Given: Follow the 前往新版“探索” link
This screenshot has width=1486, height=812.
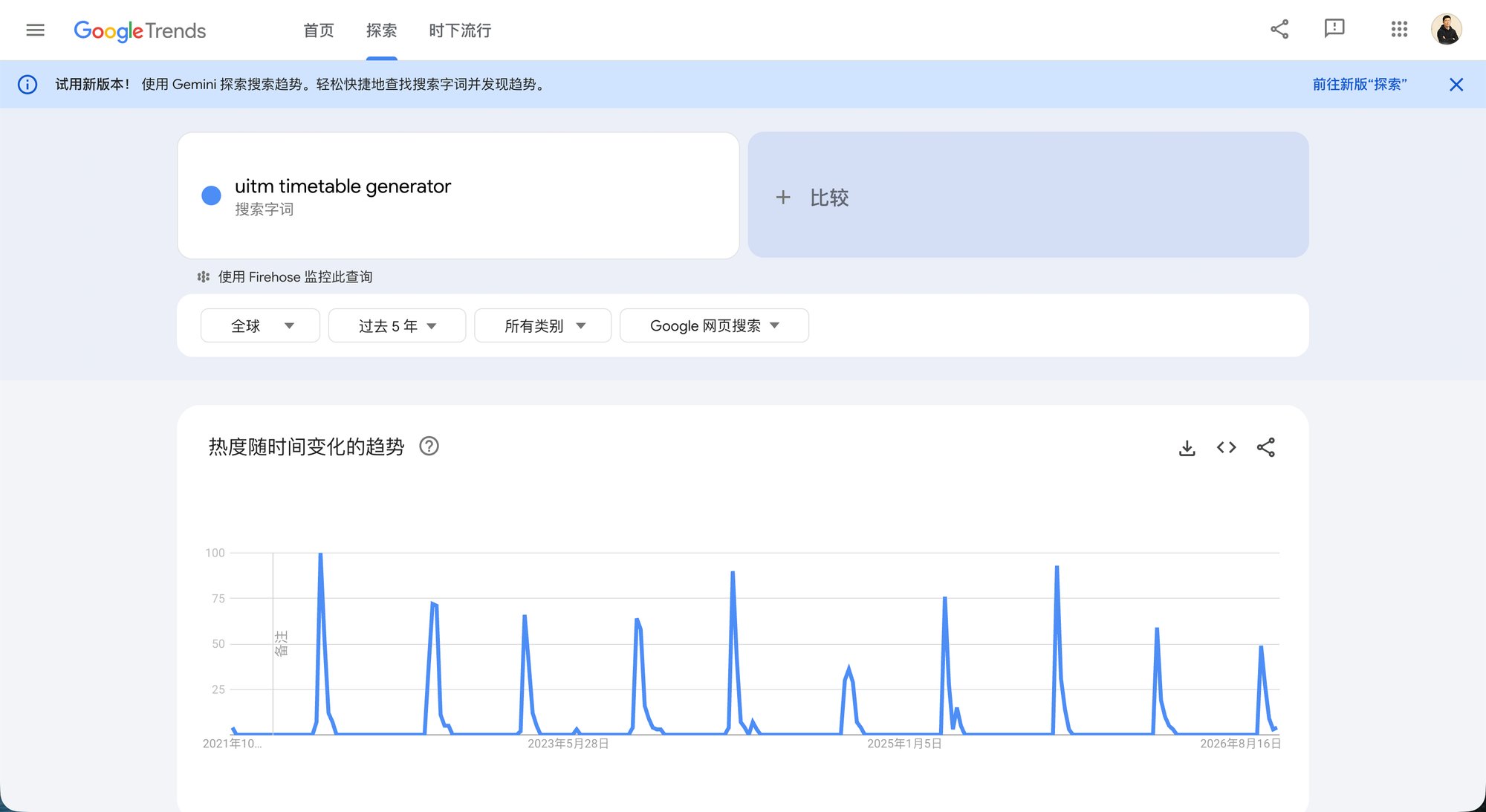Looking at the screenshot, I should 1360,84.
